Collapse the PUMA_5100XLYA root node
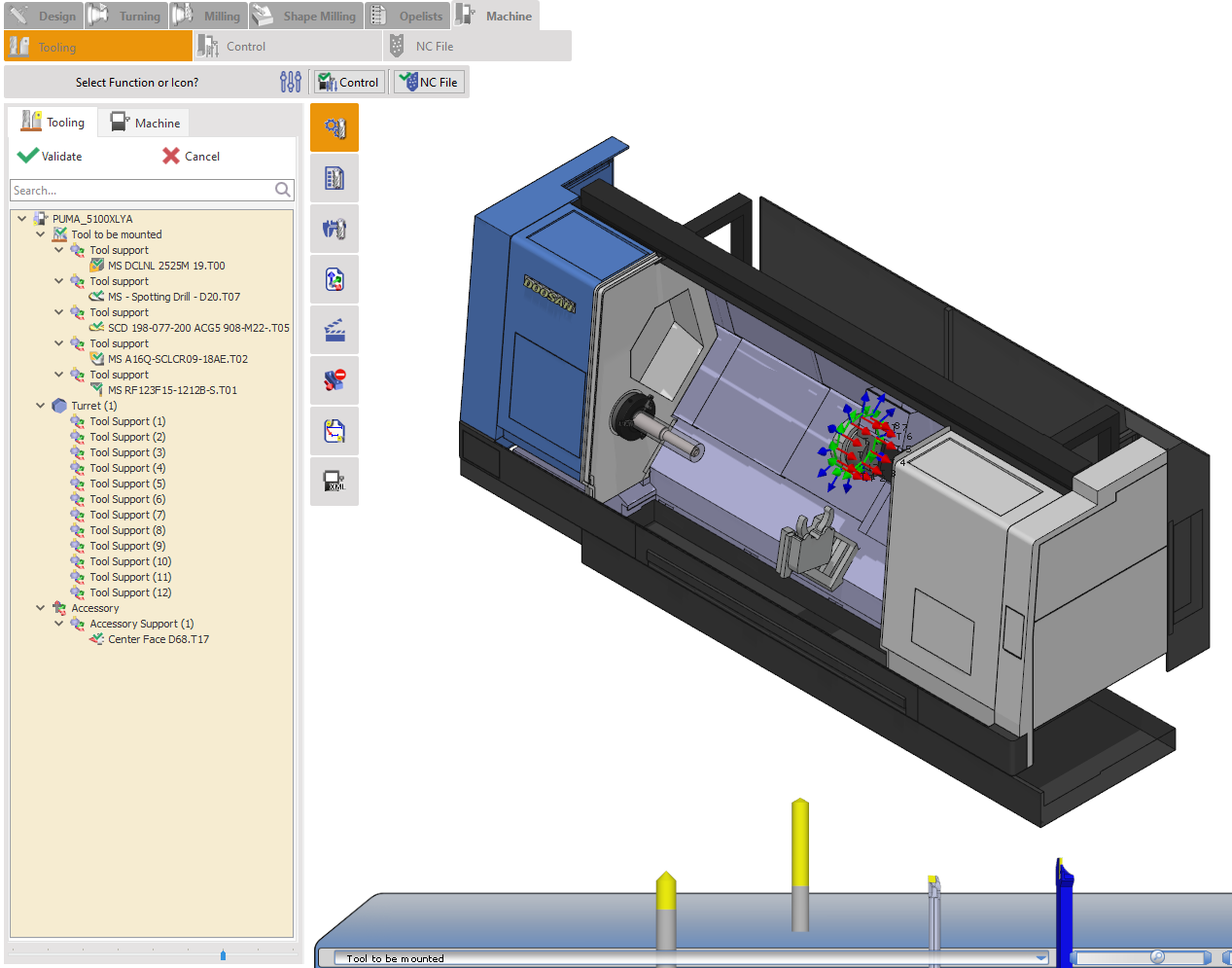 [x=22, y=219]
